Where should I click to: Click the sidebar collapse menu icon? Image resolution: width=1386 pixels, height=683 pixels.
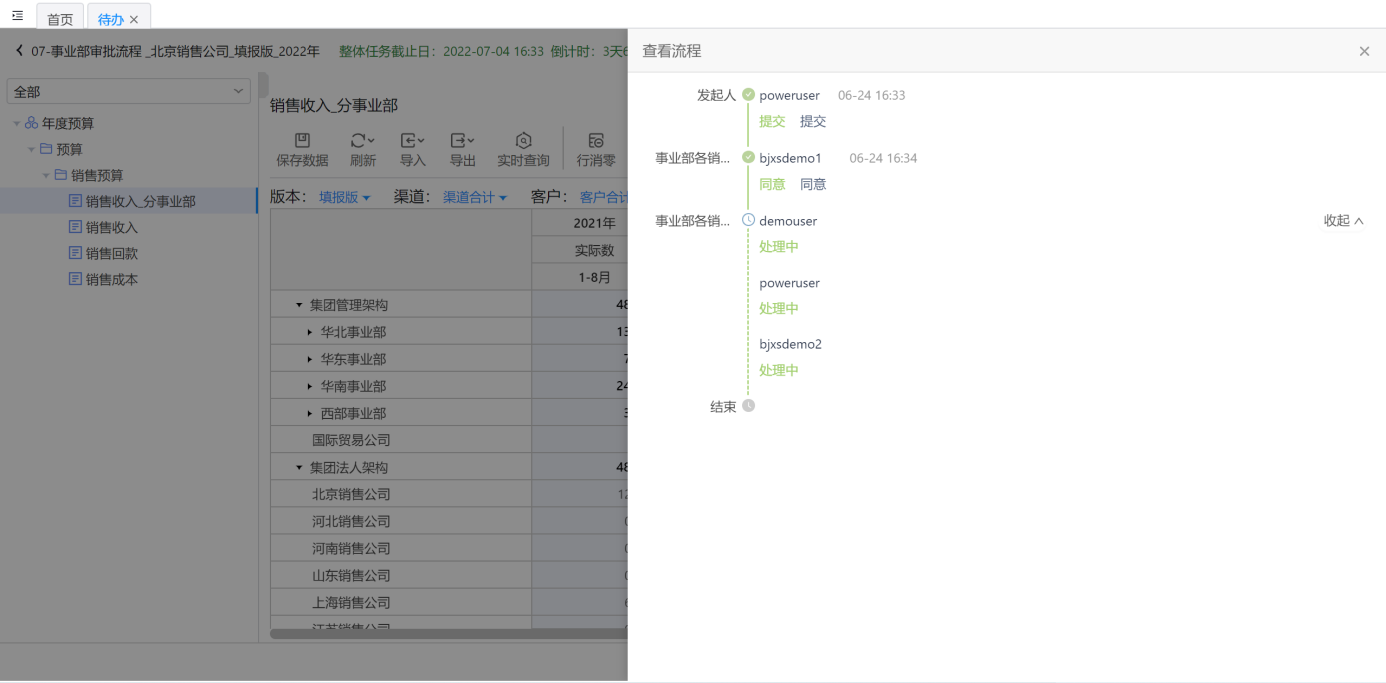tap(17, 16)
